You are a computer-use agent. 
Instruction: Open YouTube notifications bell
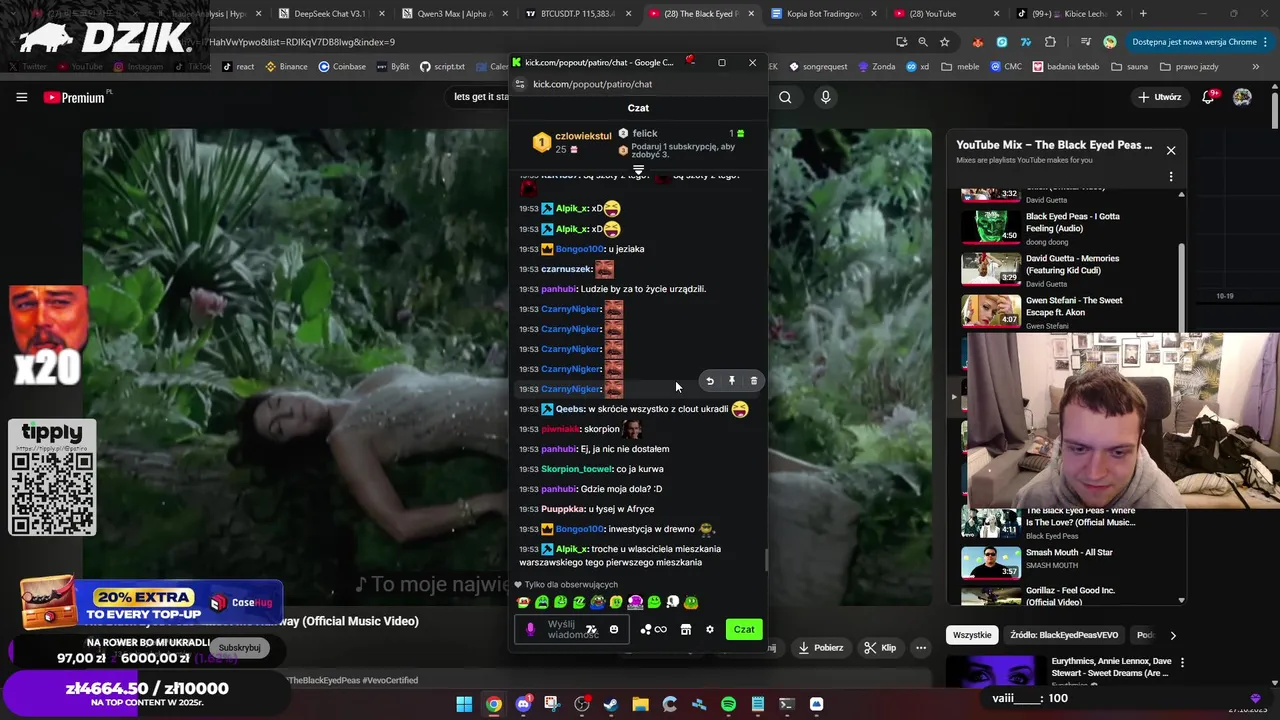[x=1208, y=97]
